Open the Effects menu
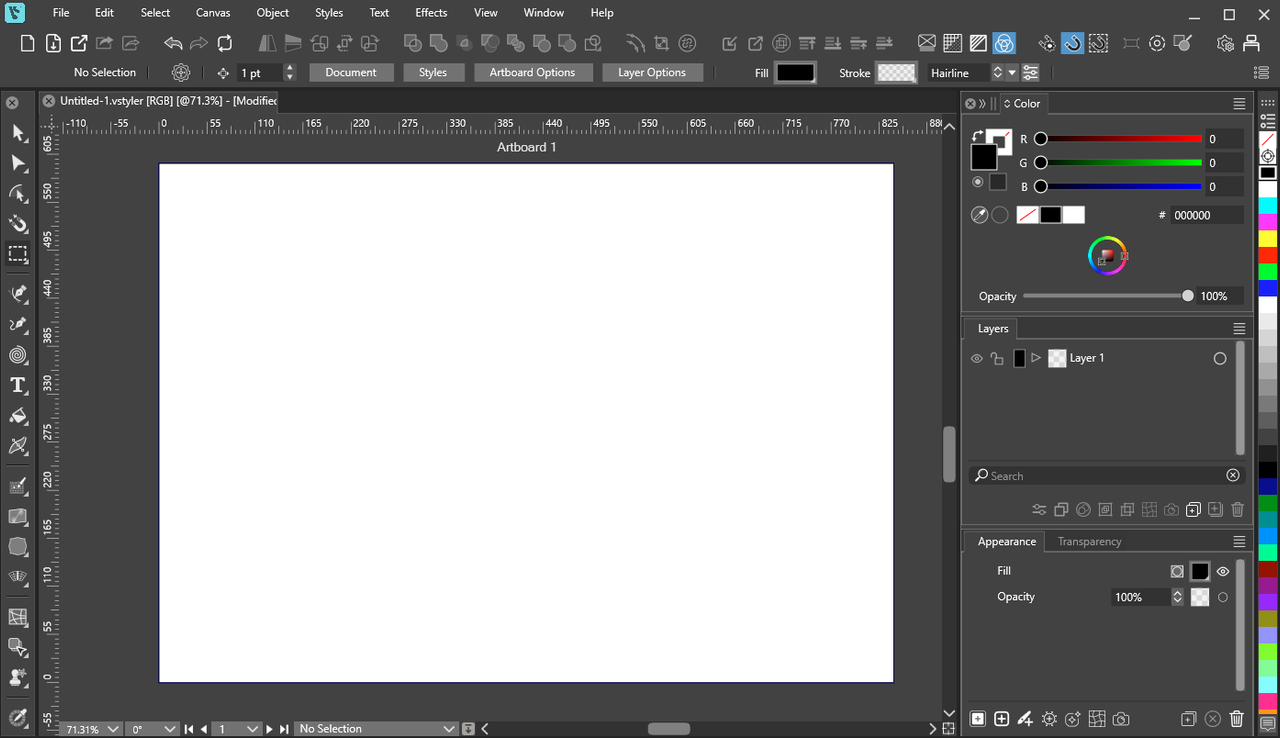Screen dimensions: 1280x738 (x=431, y=13)
